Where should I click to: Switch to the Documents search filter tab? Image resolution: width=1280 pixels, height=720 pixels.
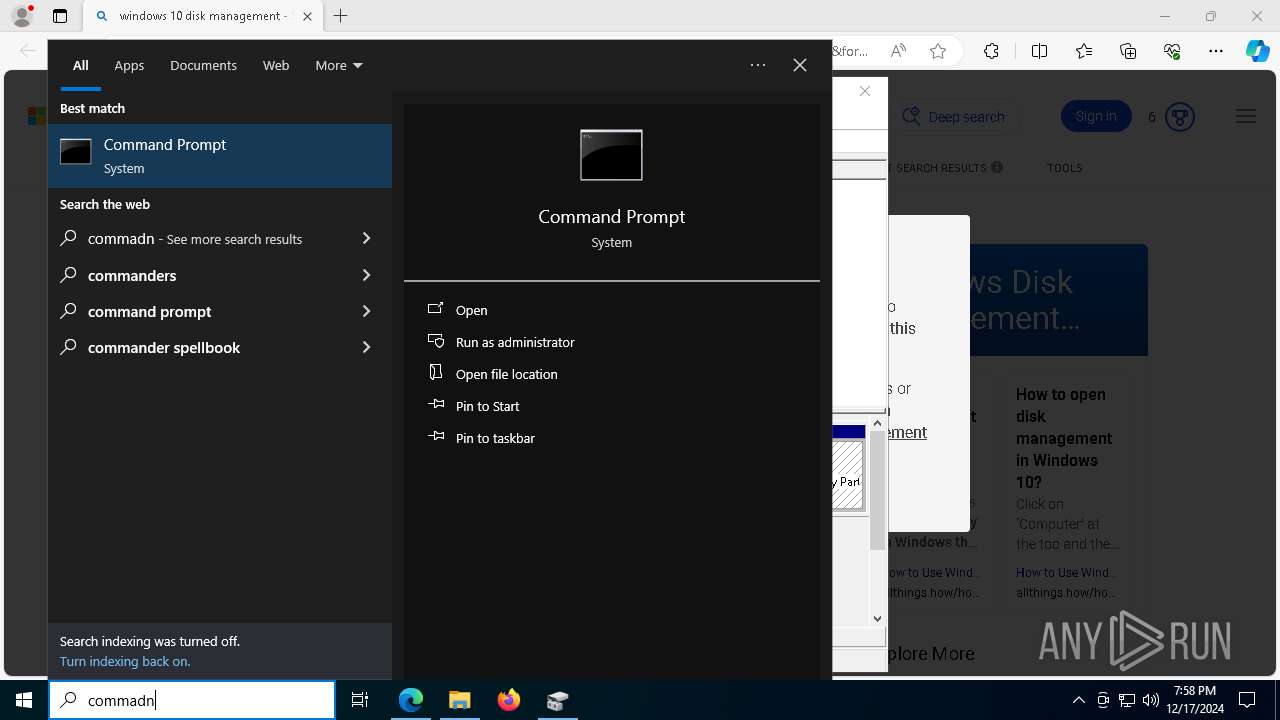tap(203, 65)
